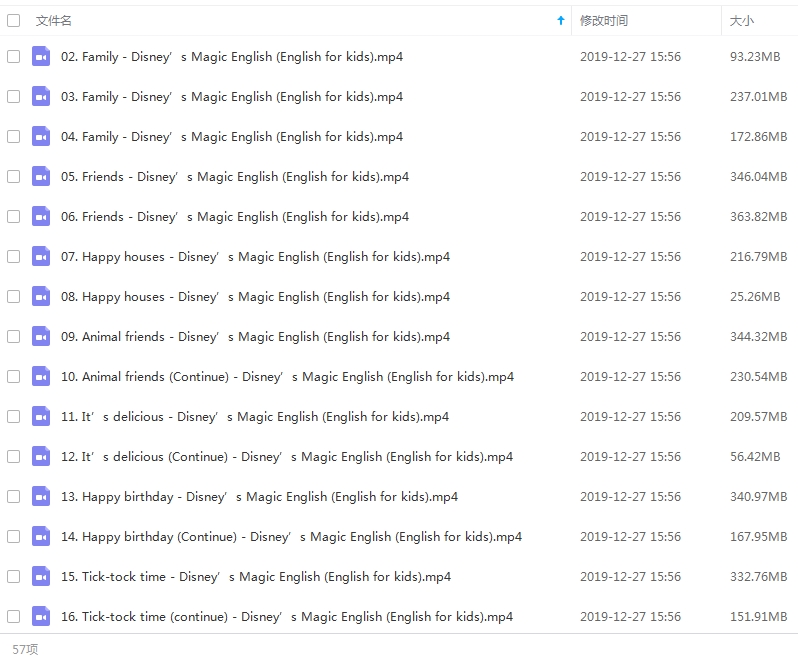Click modified date of 02. Family file
The height and width of the screenshot is (660, 798).
point(630,56)
